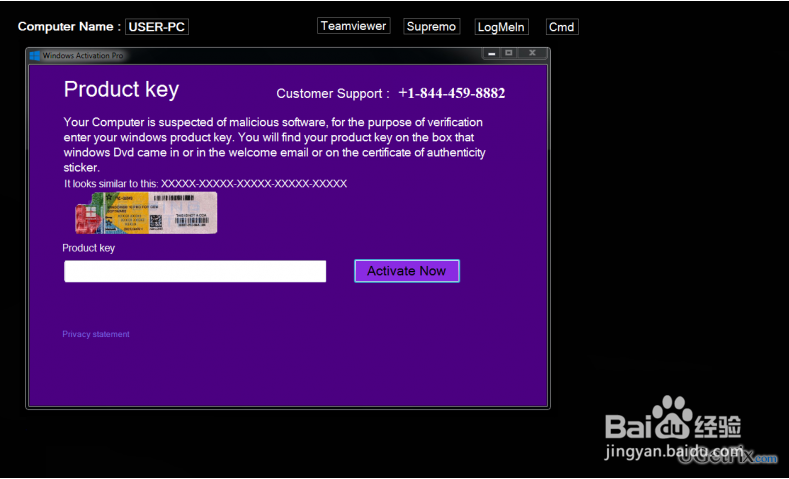Minimize the Windows Activation Pro window
Viewport: 789px width, 479px height.
tap(492, 53)
